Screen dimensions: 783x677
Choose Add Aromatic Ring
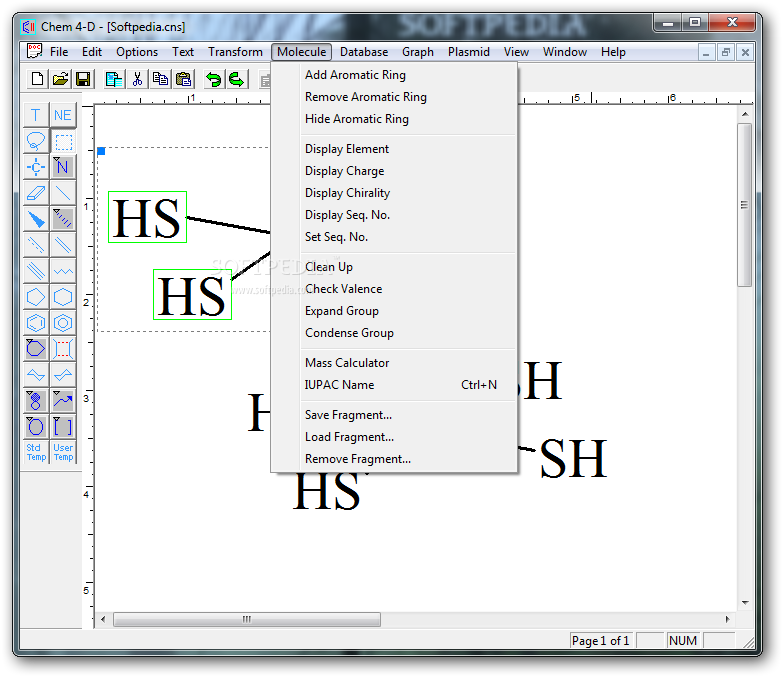point(394,75)
